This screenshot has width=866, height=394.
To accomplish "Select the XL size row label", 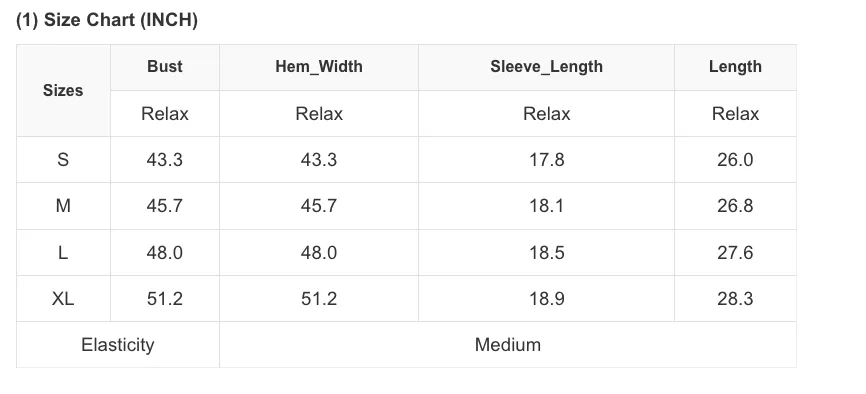I will click(63, 299).
